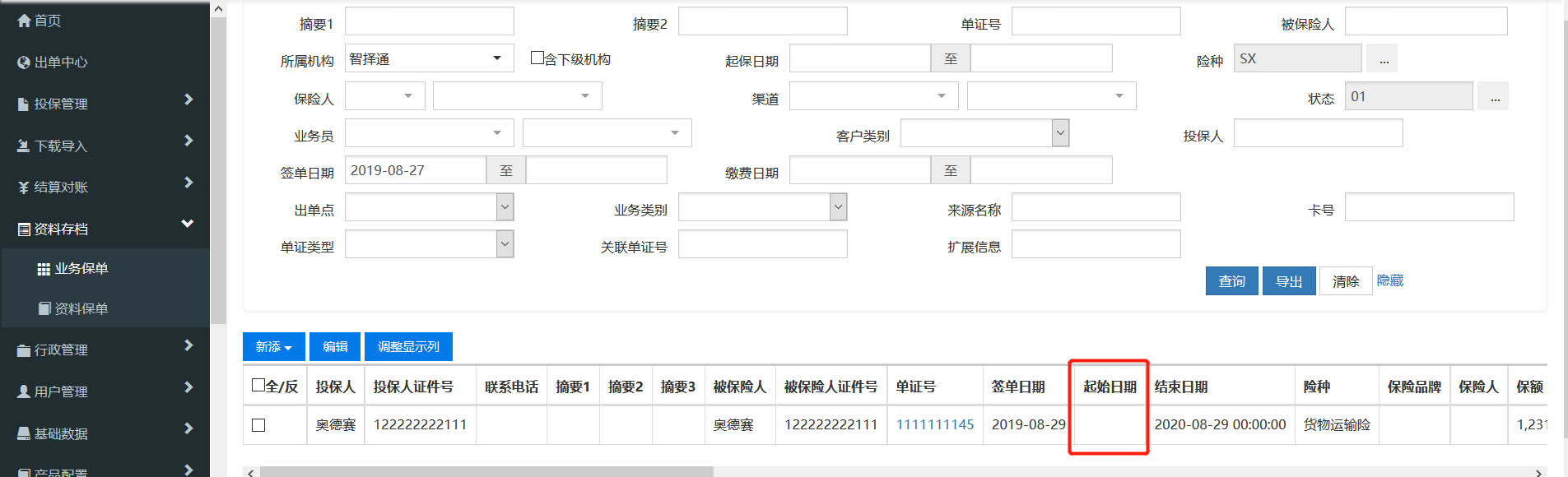Image resolution: width=1568 pixels, height=477 pixels.
Task: Click the 起始日期 column header
Action: point(1110,387)
